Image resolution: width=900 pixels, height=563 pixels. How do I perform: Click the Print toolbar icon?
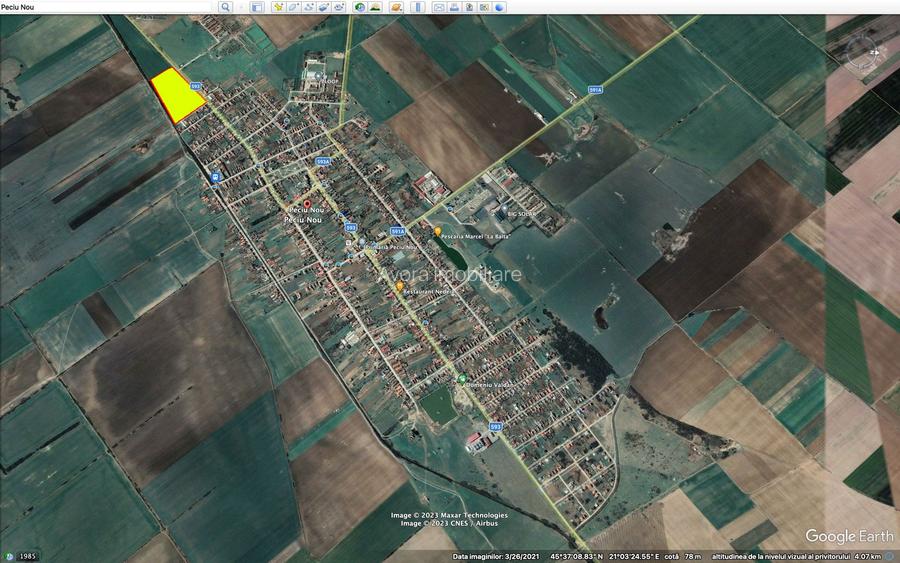pos(455,7)
